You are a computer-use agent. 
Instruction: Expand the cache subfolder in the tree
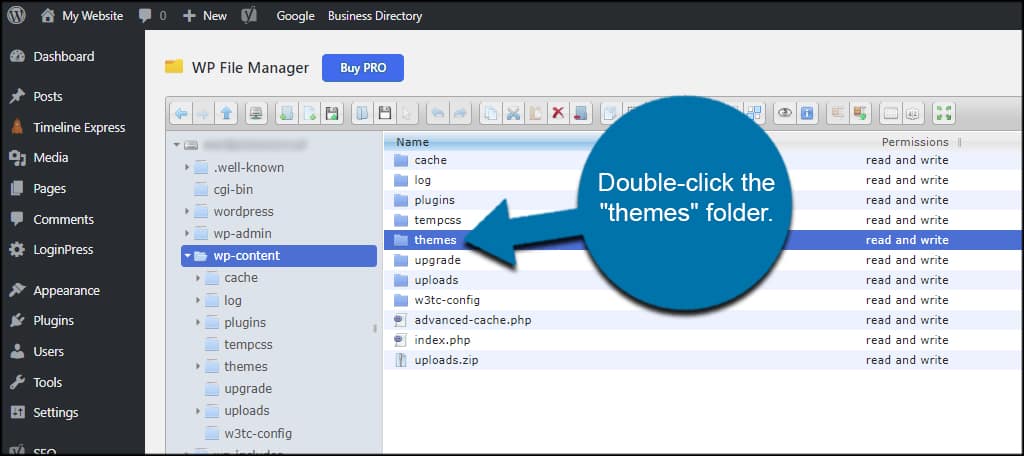point(198,278)
